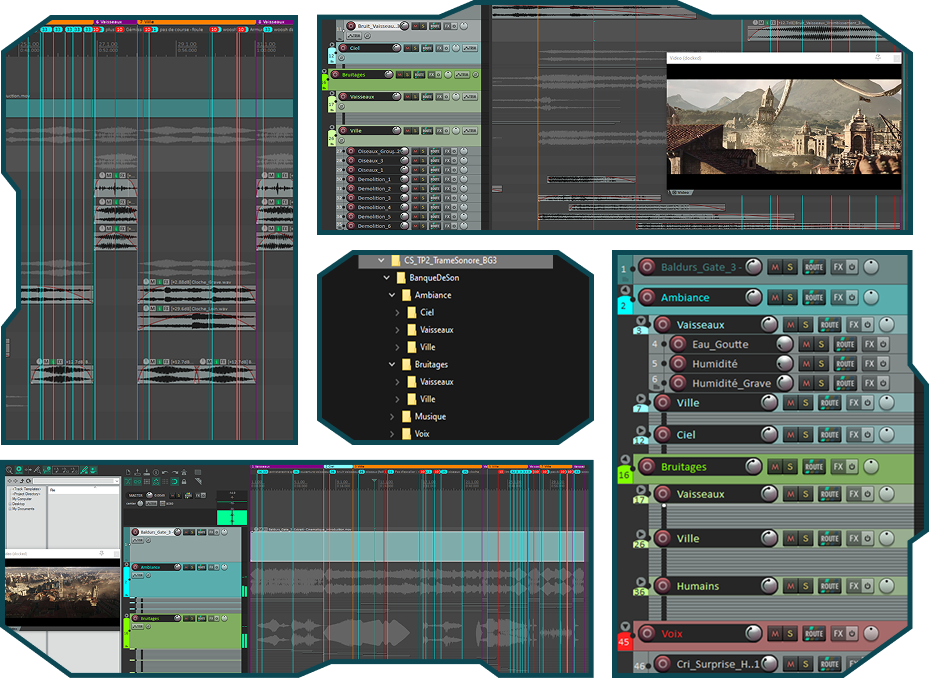Screen dimensions: 929x678
Task: Click the docked video preview of the city
Action: tap(784, 125)
